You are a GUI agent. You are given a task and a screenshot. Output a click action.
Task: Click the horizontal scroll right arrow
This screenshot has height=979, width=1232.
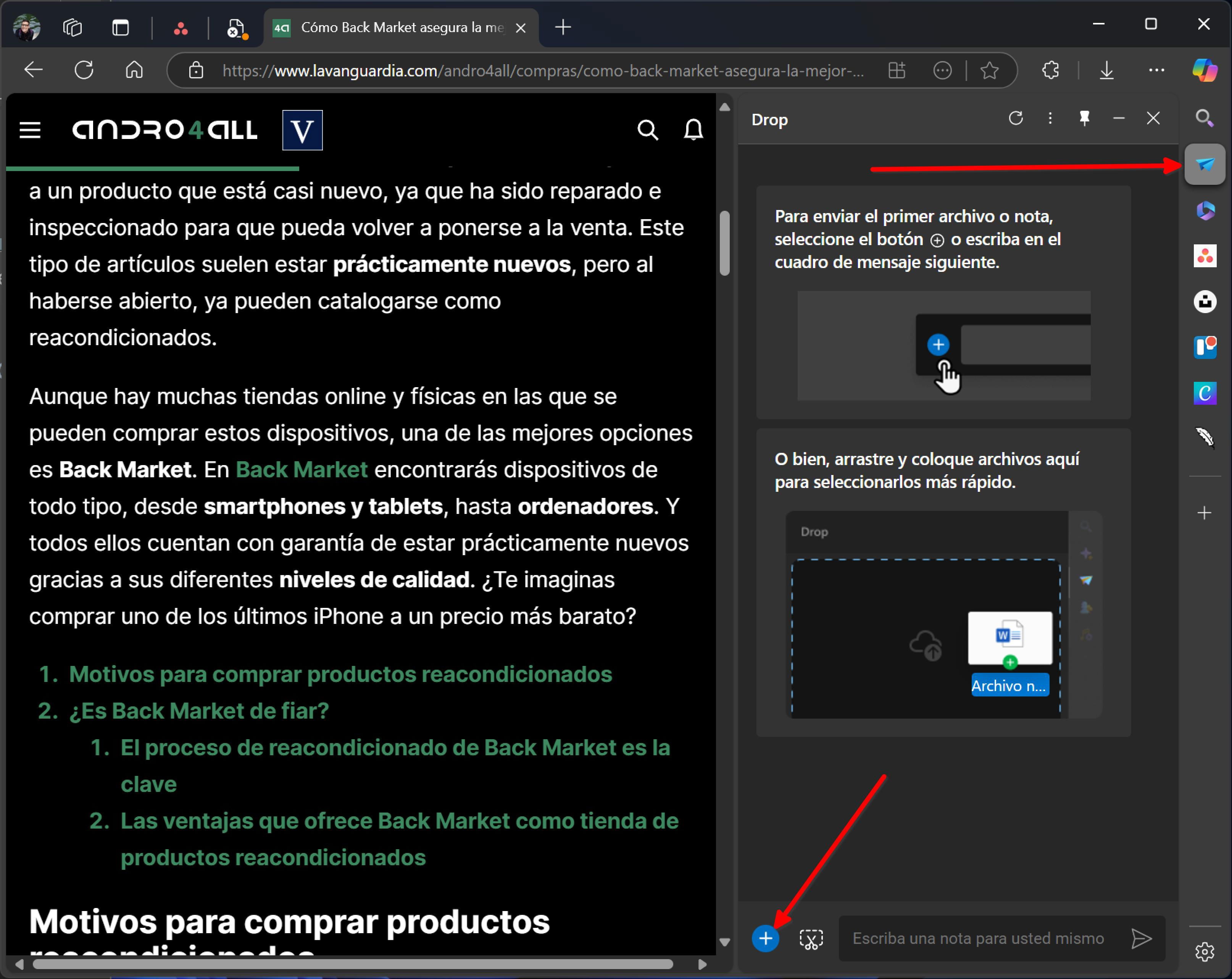pos(702,964)
